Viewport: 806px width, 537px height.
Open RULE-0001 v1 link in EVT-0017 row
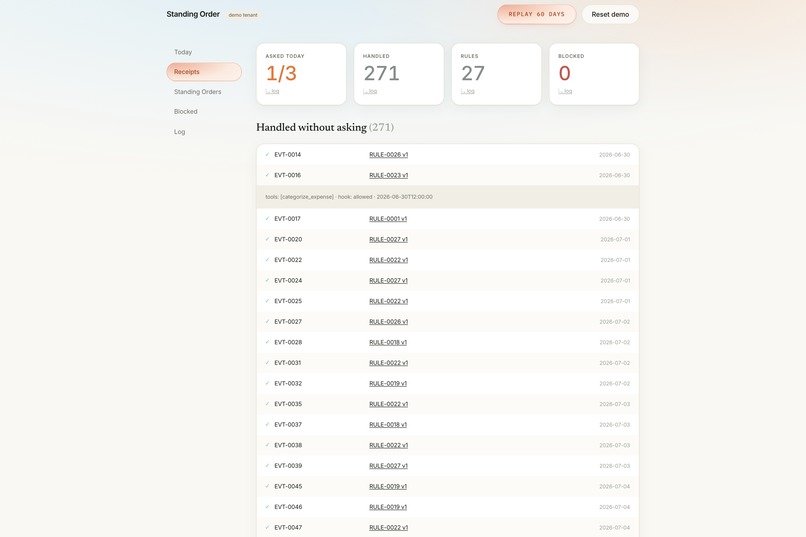(388, 219)
